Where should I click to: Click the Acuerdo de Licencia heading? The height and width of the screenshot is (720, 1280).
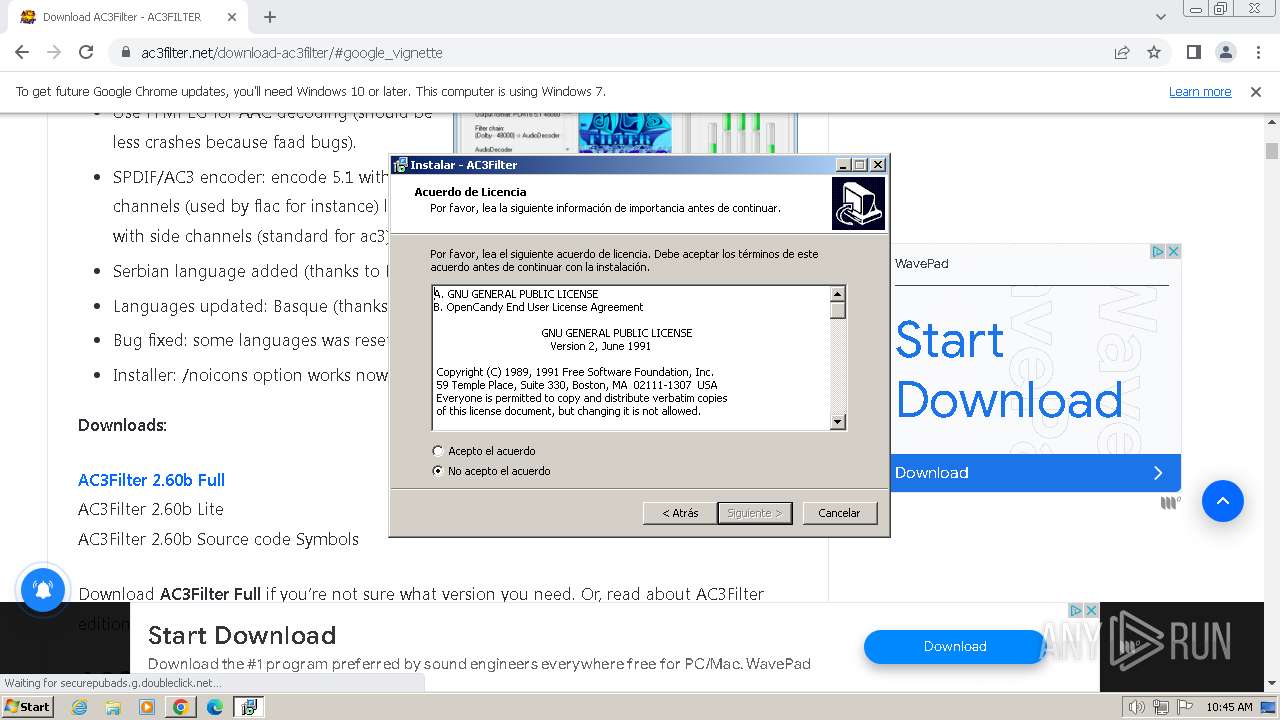pos(470,192)
